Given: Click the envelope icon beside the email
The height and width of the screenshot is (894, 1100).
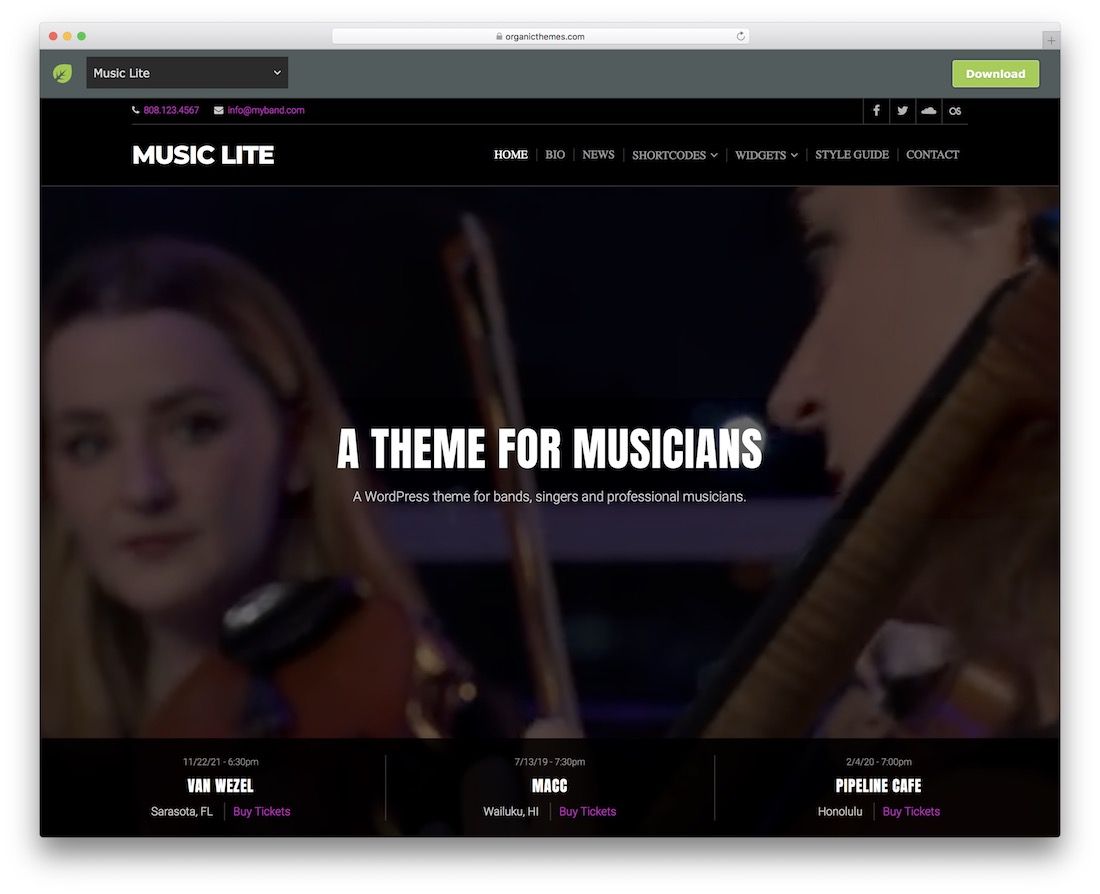Looking at the screenshot, I should pos(218,111).
